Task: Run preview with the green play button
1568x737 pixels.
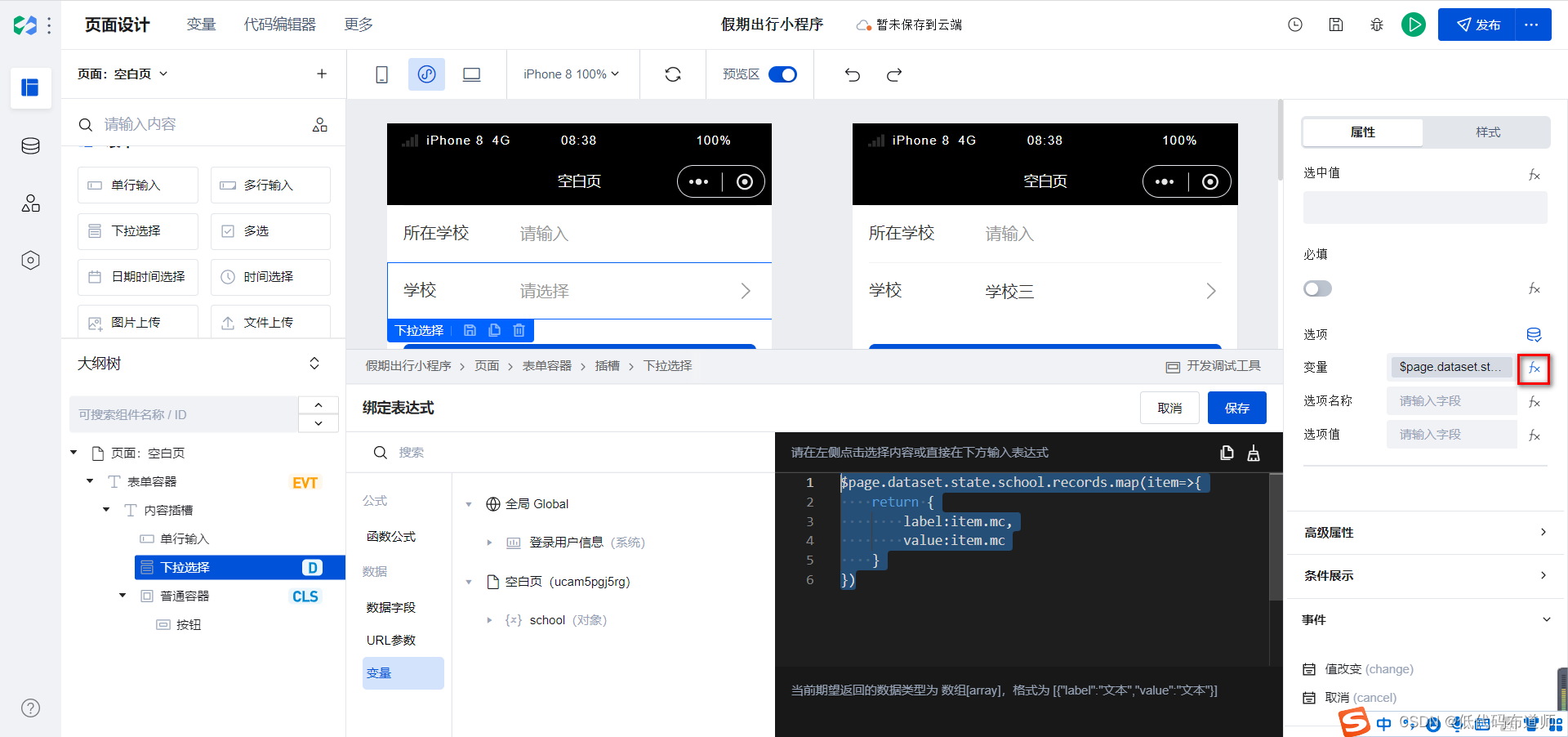Action: click(x=1414, y=25)
